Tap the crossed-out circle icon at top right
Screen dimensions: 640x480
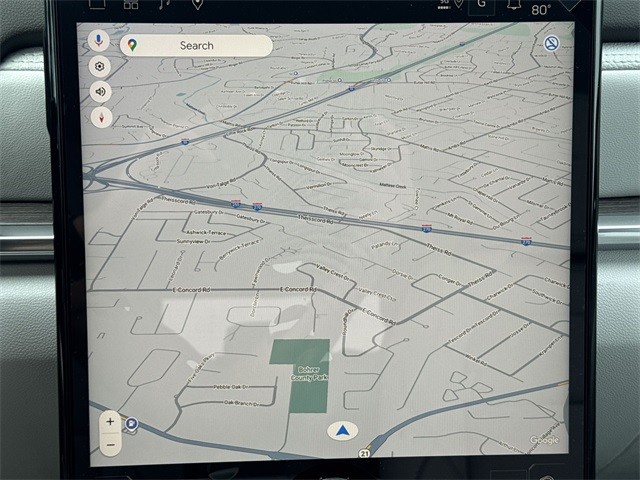(x=551, y=43)
